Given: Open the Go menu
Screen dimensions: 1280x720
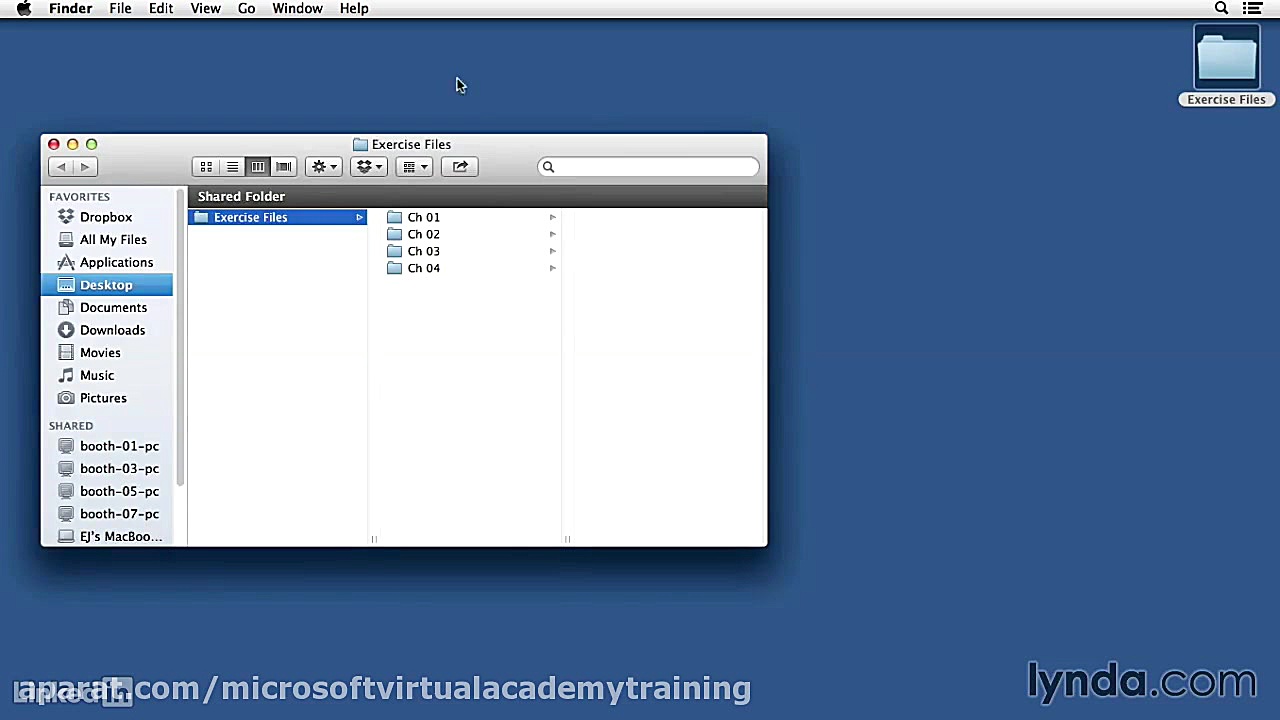Looking at the screenshot, I should pos(246,8).
